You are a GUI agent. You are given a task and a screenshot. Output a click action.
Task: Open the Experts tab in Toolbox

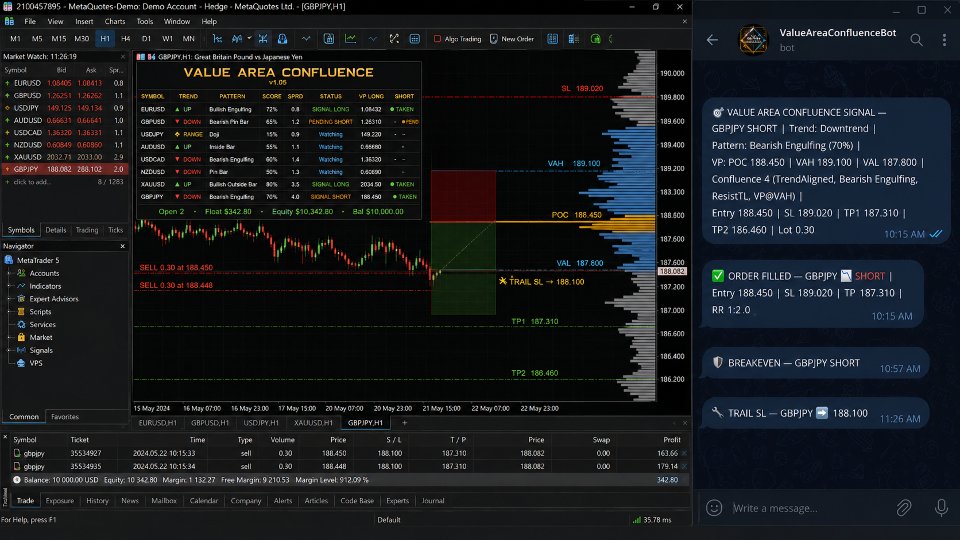(397, 501)
